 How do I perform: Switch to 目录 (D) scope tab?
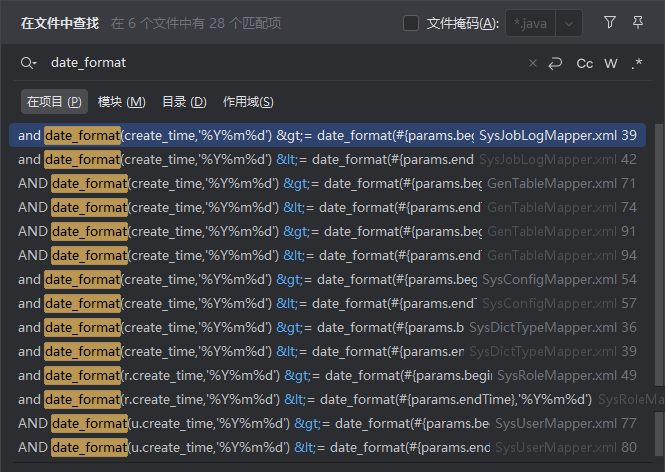(184, 102)
